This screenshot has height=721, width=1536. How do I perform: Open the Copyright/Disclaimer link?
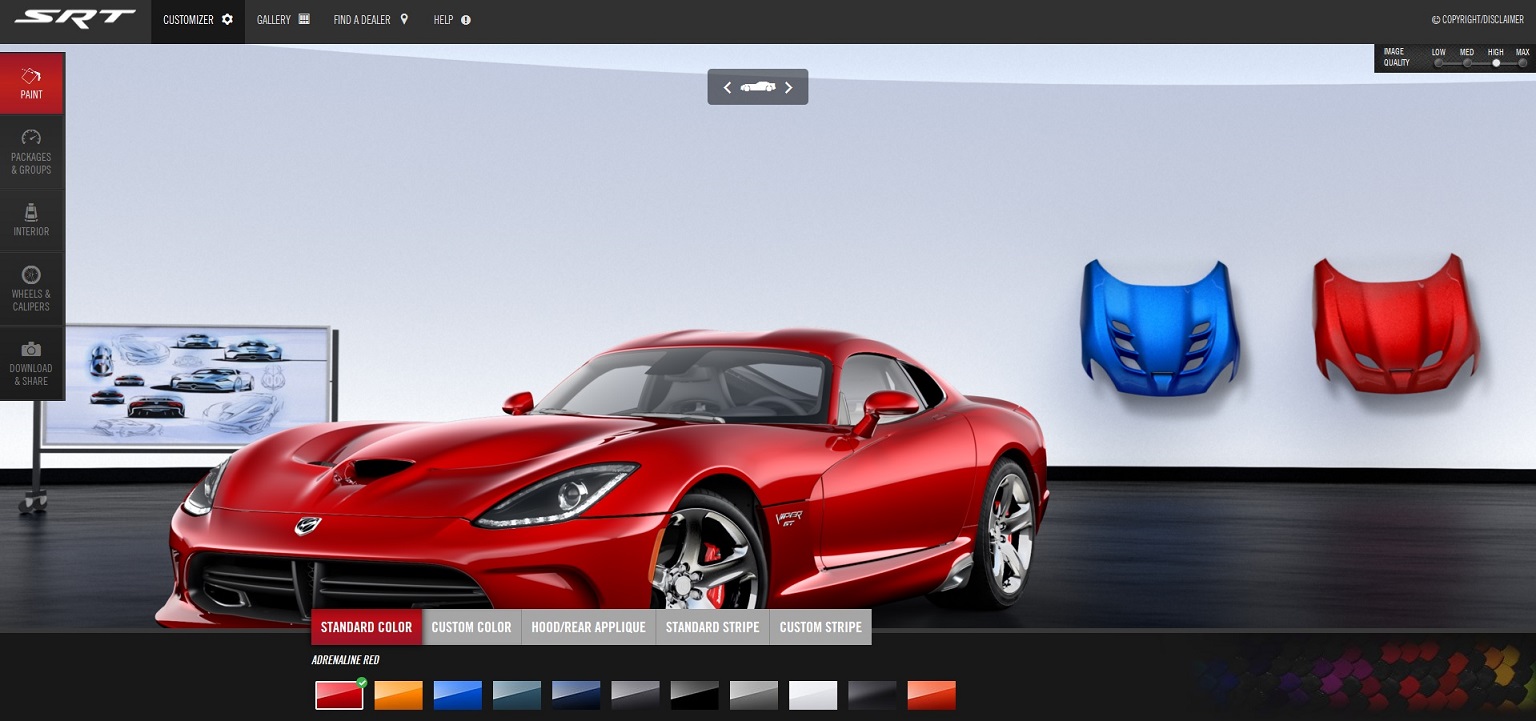coord(1477,20)
